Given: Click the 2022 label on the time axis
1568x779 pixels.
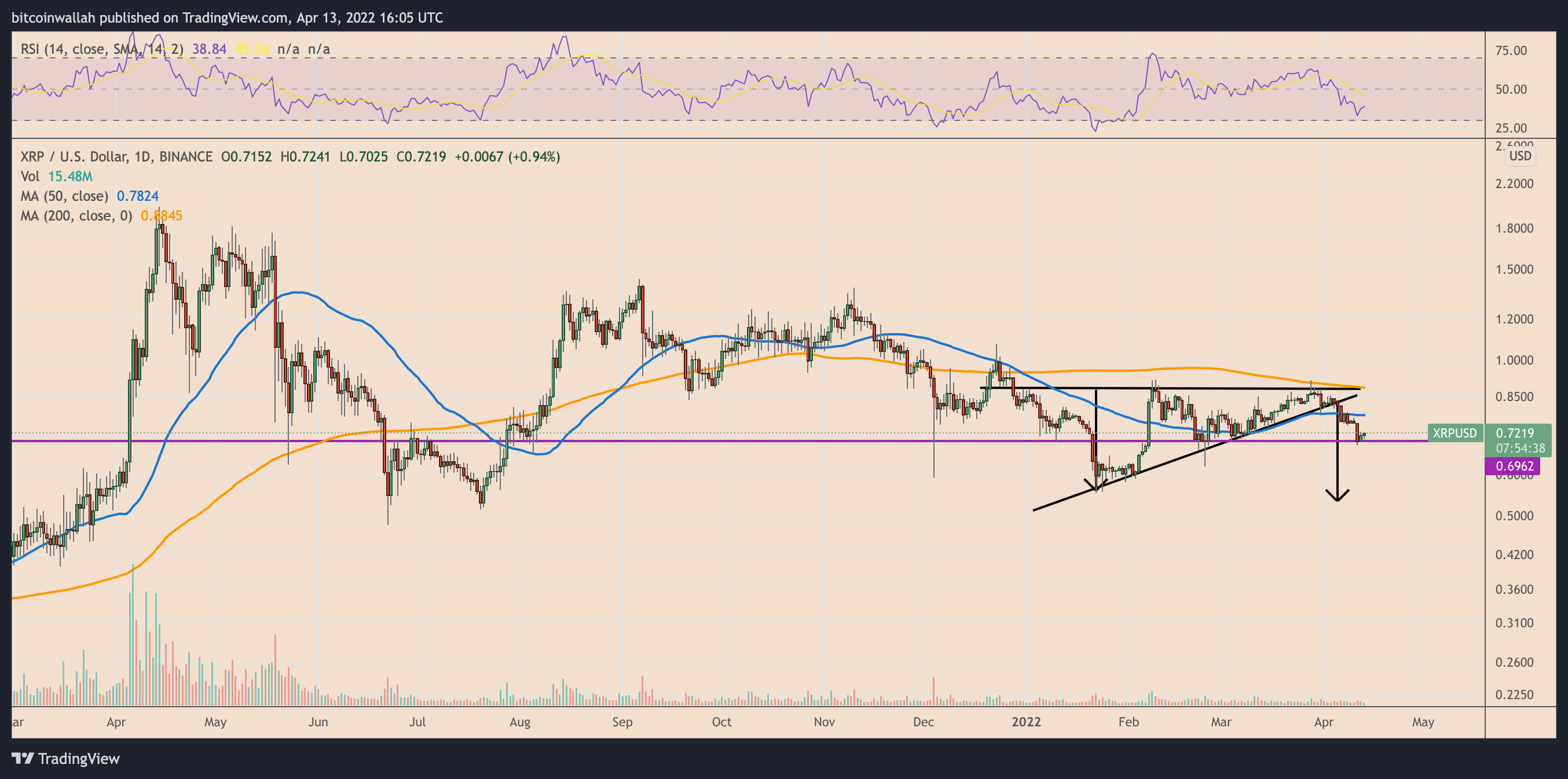Looking at the screenshot, I should [1027, 722].
